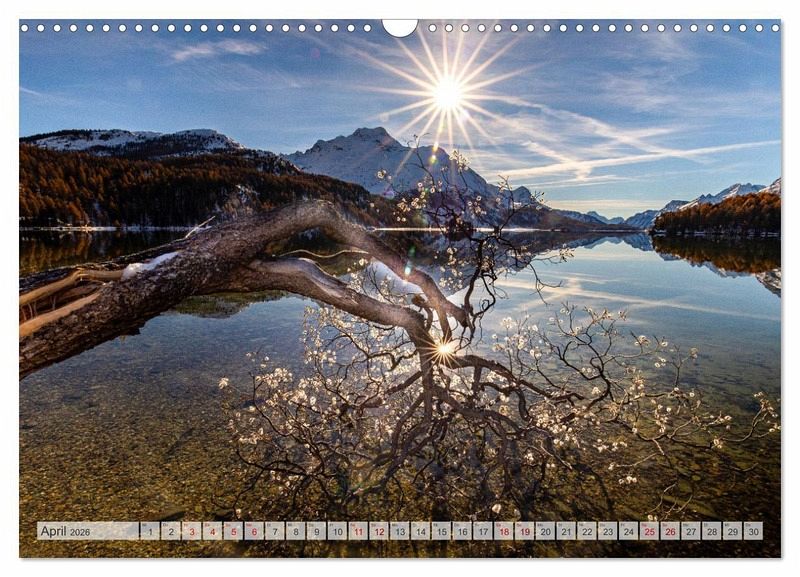Pick the 30 day box
The width and height of the screenshot is (800, 577).
coord(754,531)
